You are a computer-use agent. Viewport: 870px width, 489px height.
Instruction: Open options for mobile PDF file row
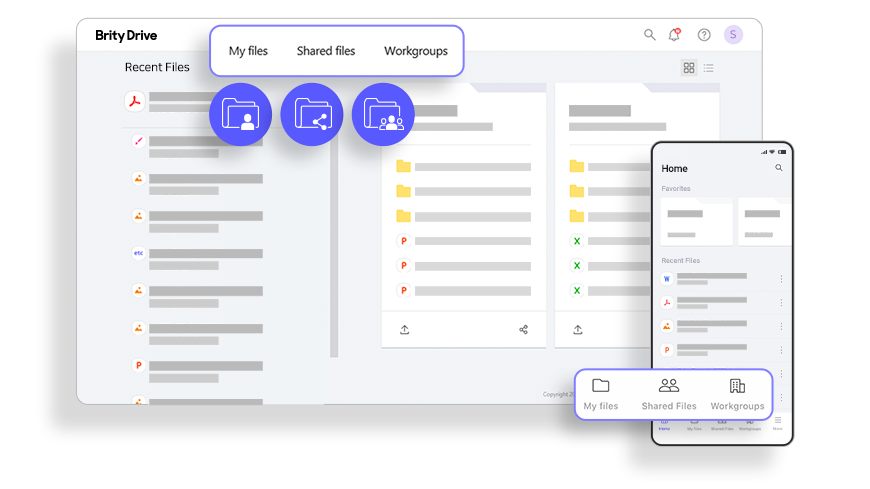[x=781, y=303]
